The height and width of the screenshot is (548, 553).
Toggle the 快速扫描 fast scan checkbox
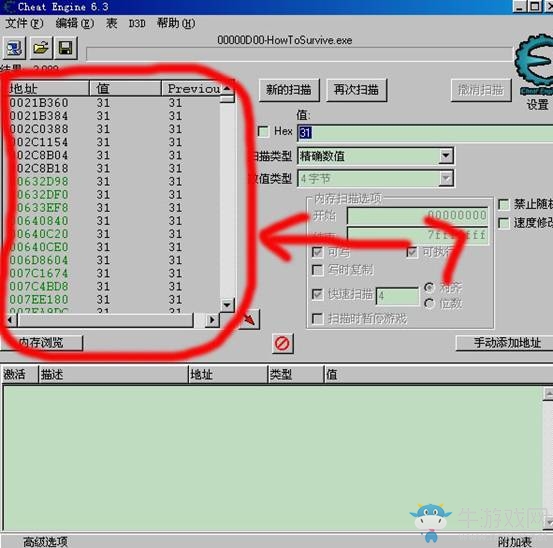[x=317, y=294]
